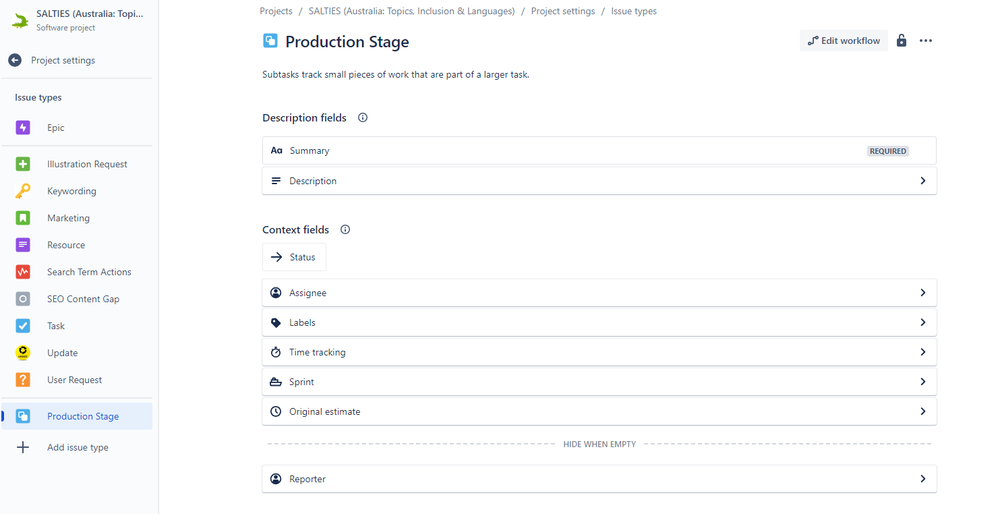This screenshot has width=998, height=514.
Task: Open the three-dots more options menu
Action: (x=926, y=41)
